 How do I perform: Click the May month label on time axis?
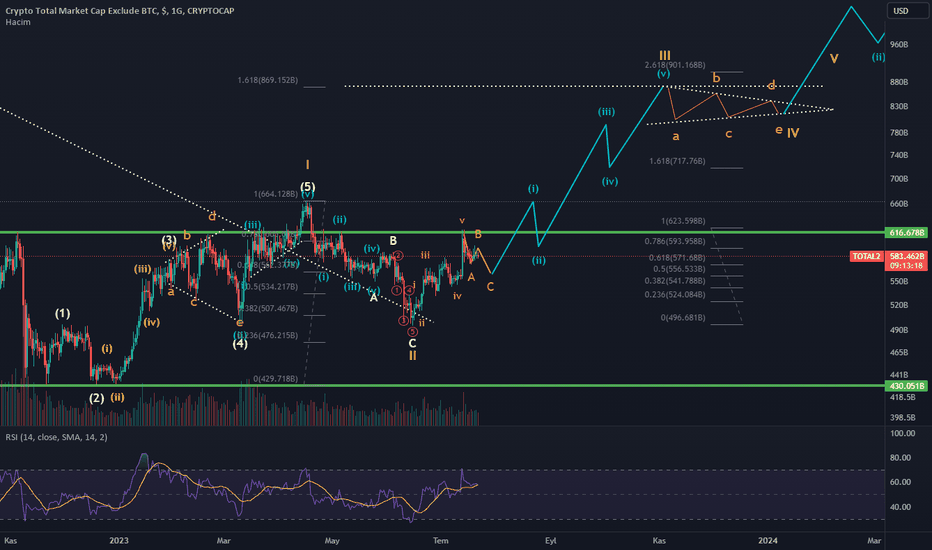pyautogui.click(x=332, y=540)
